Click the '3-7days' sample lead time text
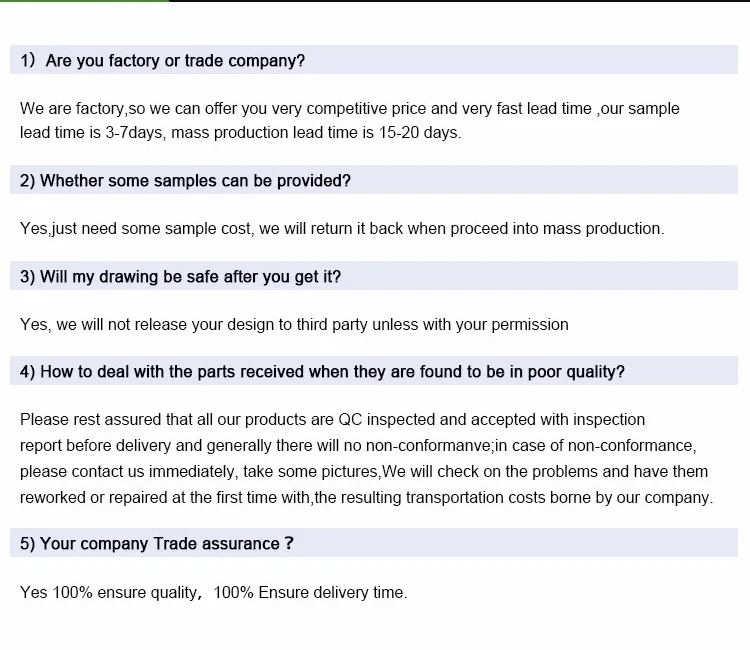 coord(135,132)
